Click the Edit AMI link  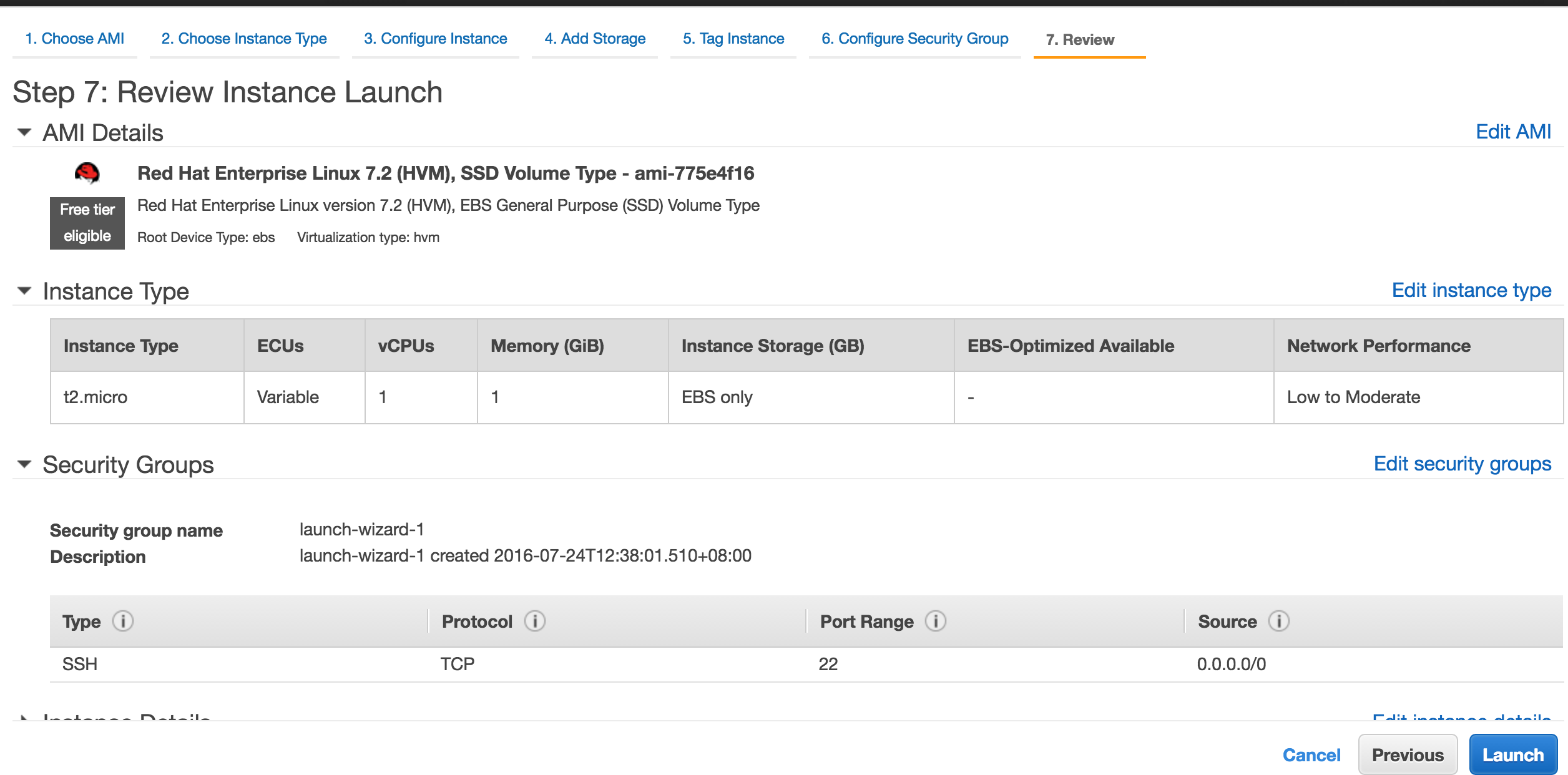[1513, 132]
